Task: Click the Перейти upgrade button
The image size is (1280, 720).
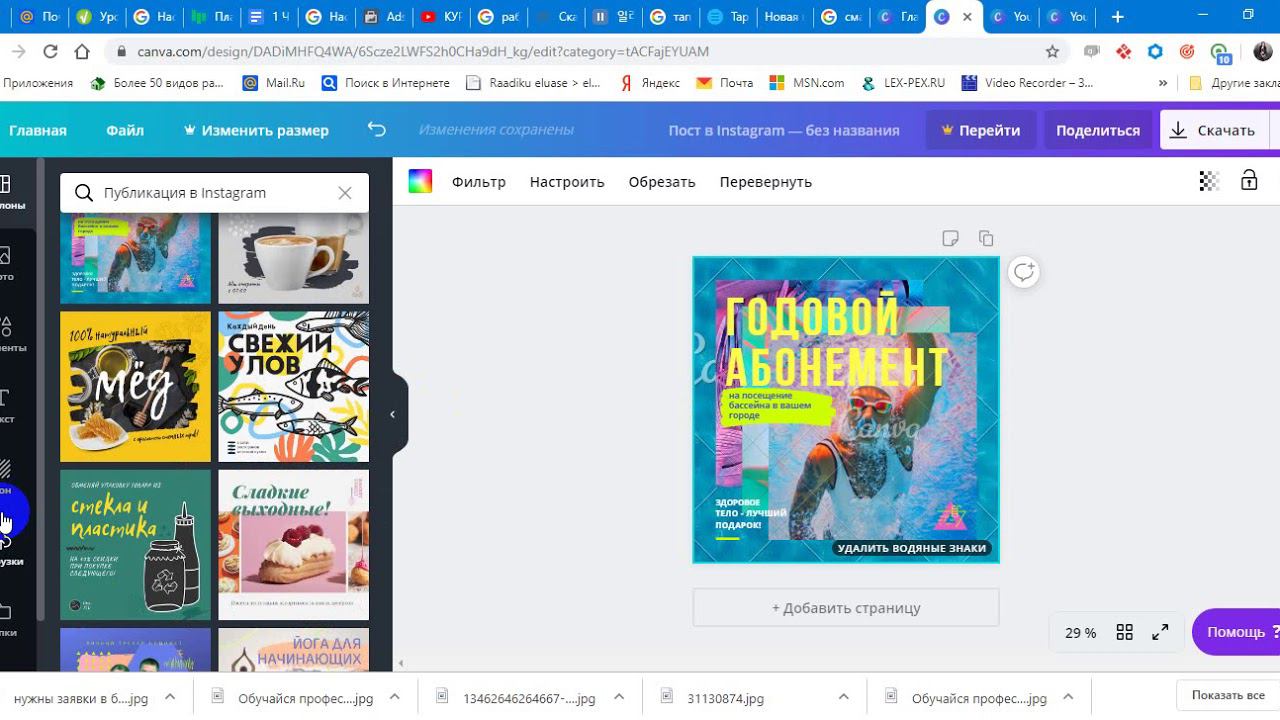Action: pyautogui.click(x=981, y=130)
